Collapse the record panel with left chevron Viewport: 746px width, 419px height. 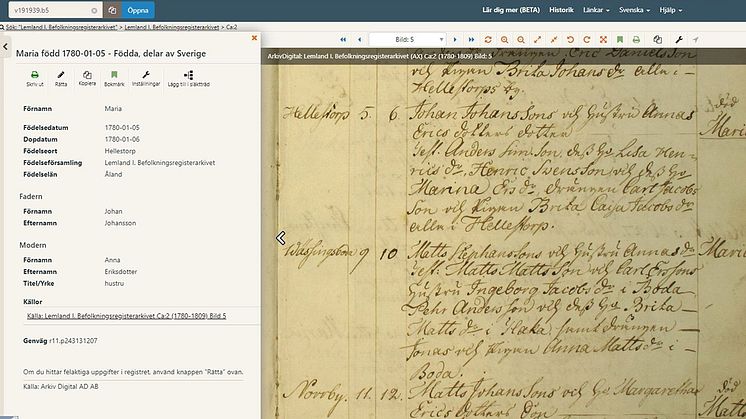281,238
